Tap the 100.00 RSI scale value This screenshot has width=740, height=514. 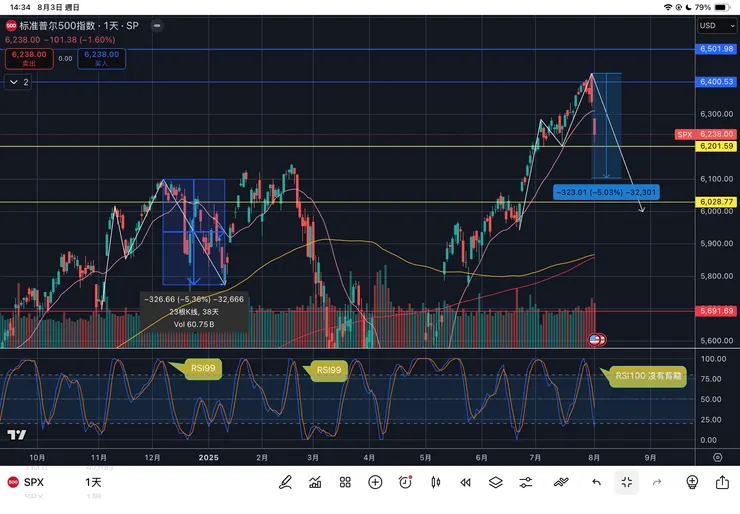pos(714,359)
